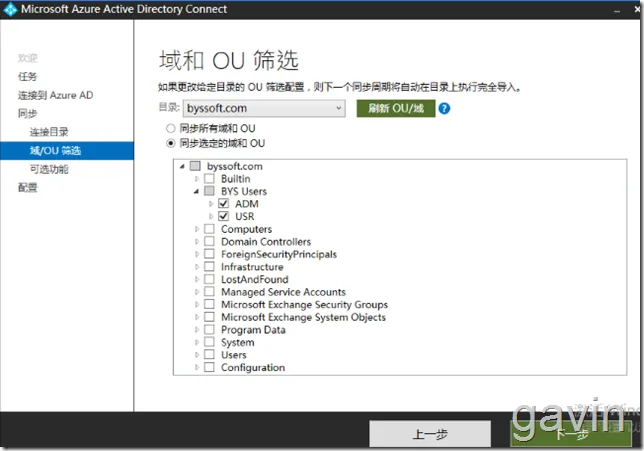The height and width of the screenshot is (451, 644).
Task: Click the 上一步 previous button
Action: coord(430,434)
